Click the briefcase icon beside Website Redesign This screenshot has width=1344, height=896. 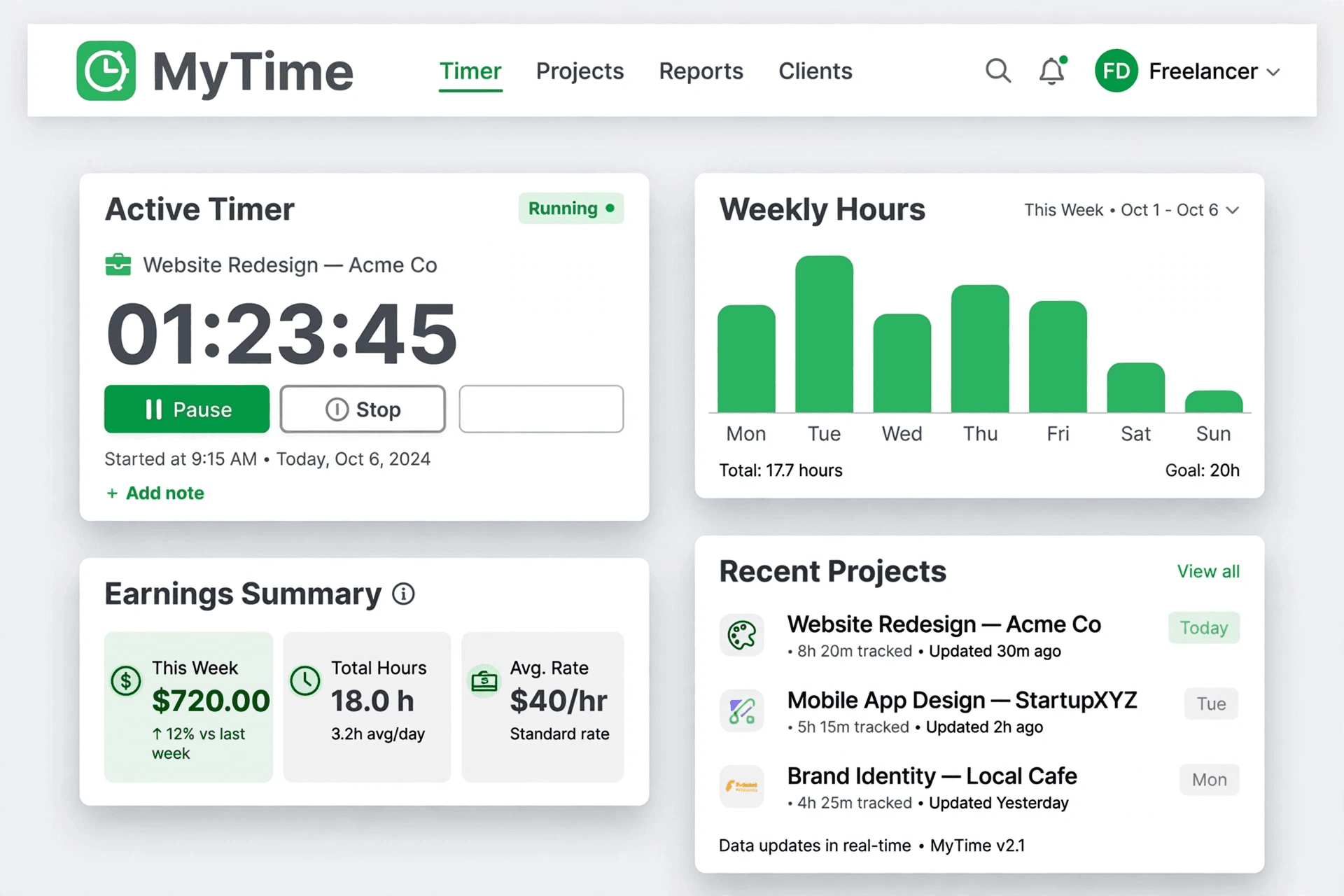tap(118, 265)
